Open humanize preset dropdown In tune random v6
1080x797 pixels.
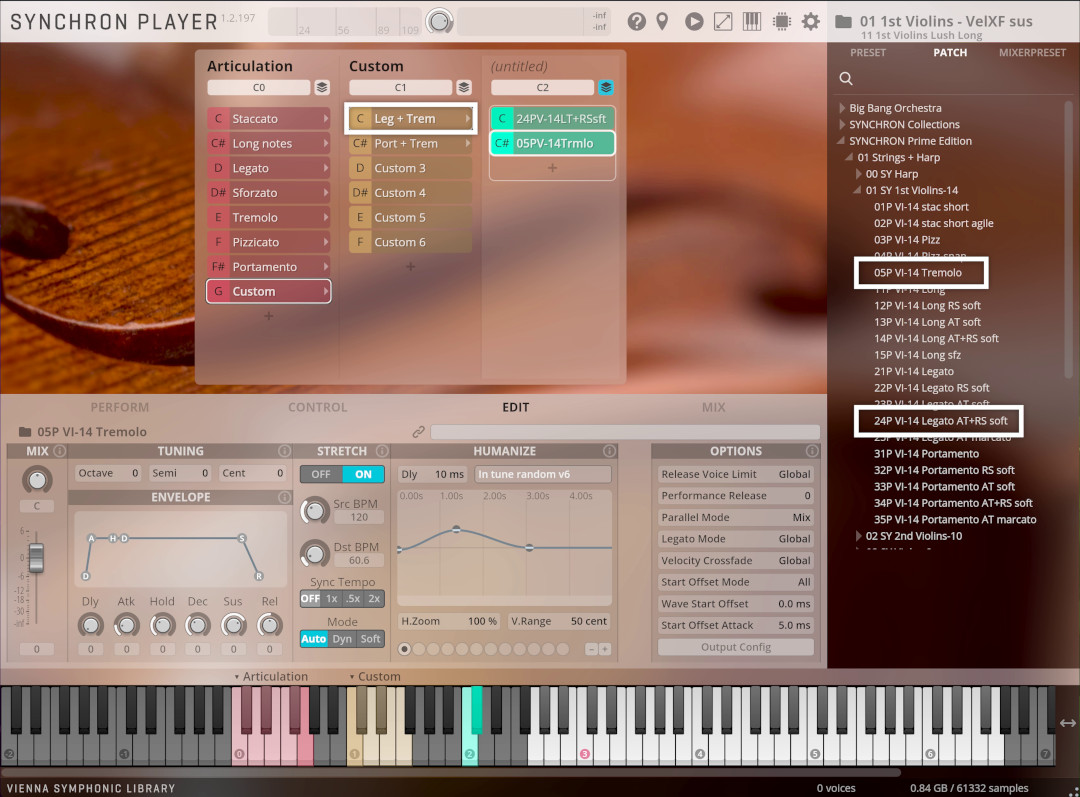click(543, 474)
